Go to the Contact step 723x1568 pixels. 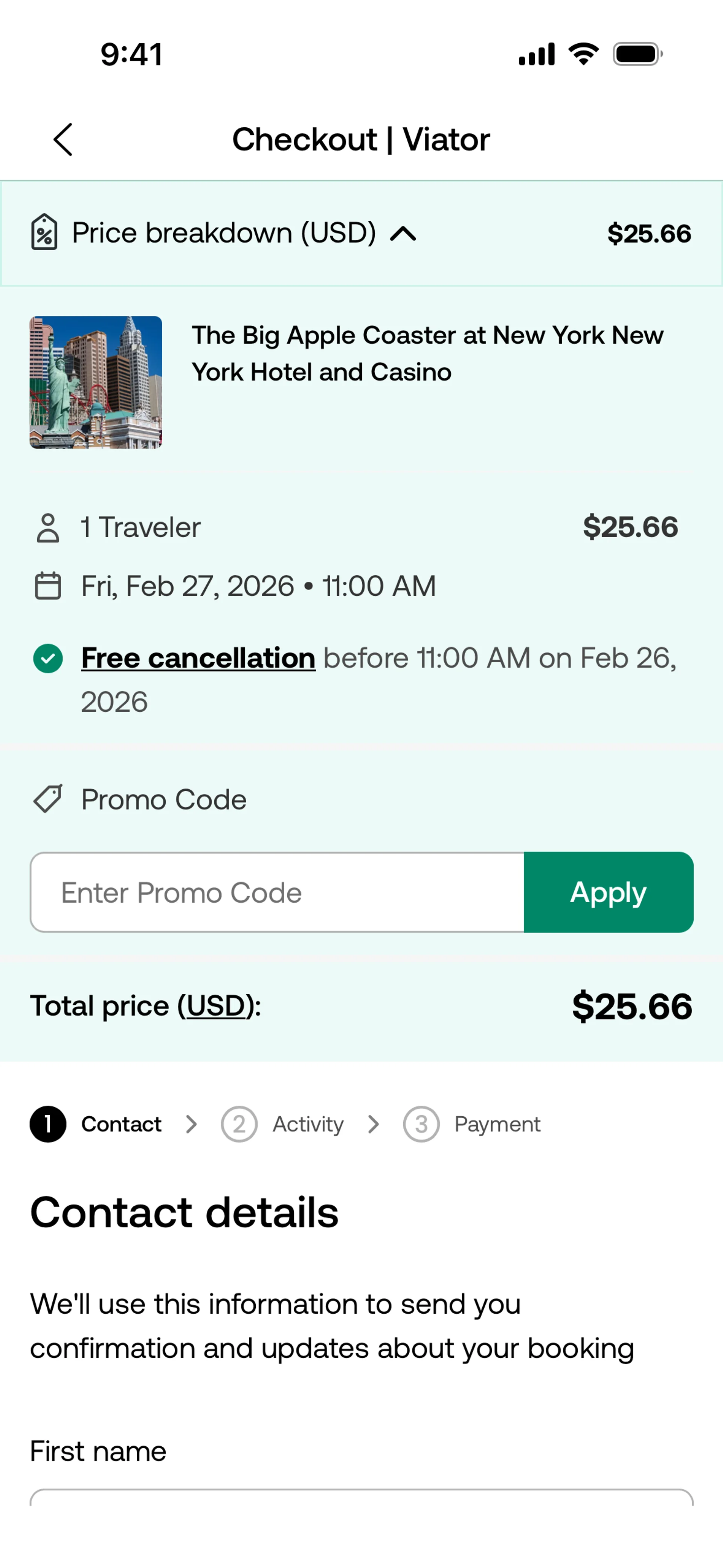pos(96,1124)
